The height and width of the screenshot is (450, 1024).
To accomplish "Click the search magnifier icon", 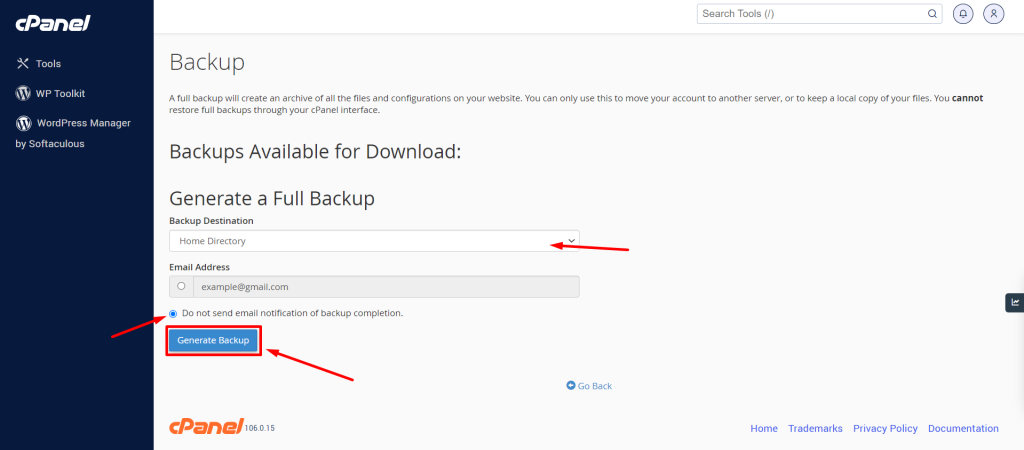I will point(932,14).
